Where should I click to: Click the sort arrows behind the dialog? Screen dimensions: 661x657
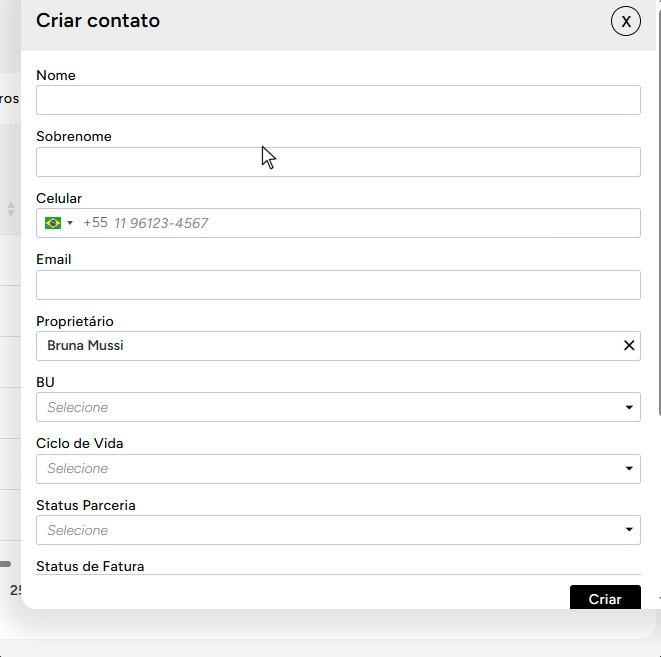tap(11, 209)
